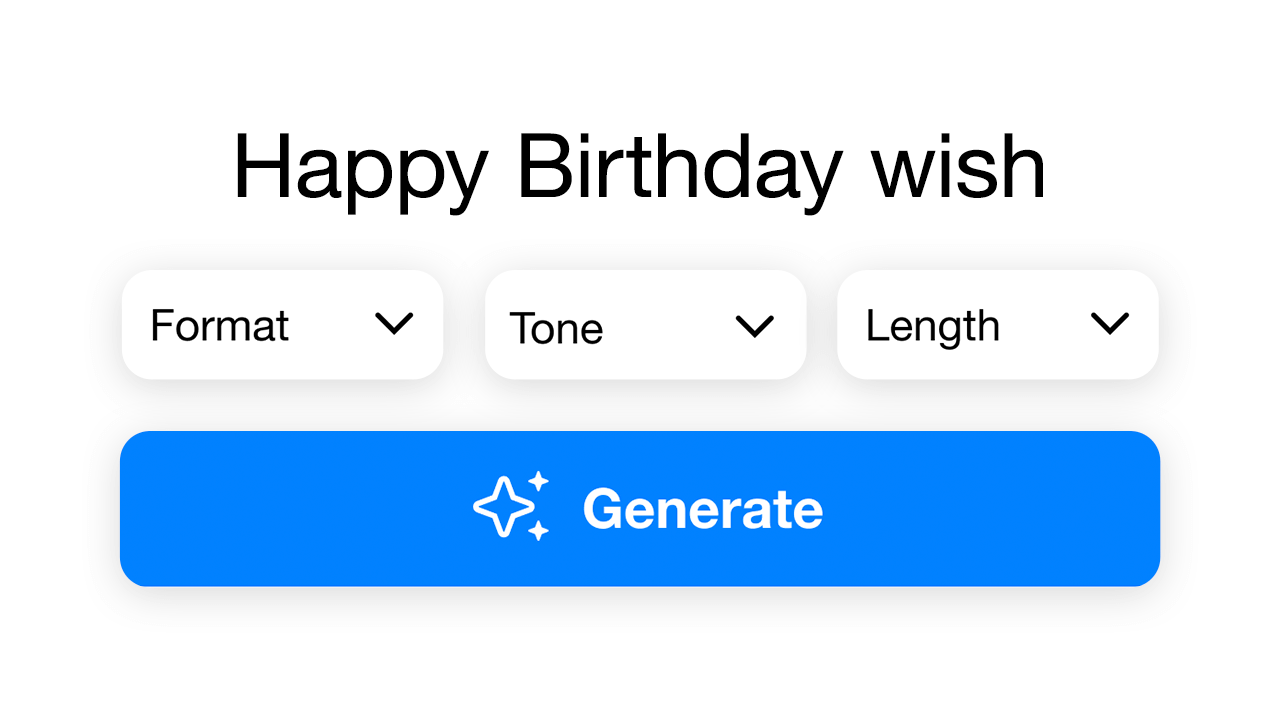Click the word wish in the title

point(959,167)
